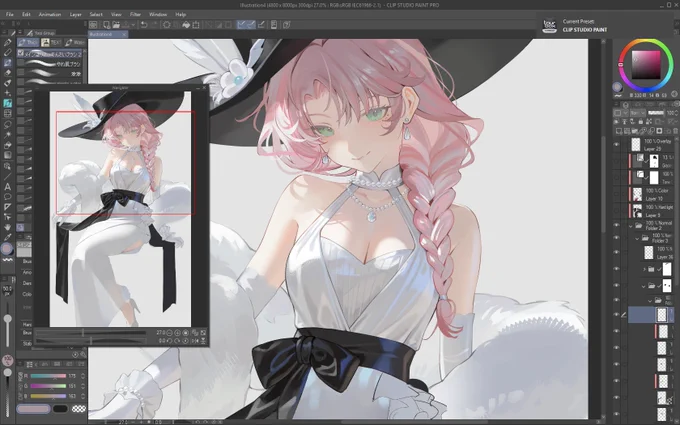Screen dimensions: 680x425
Task: Select the Eyedropper tool in the toolbox
Action: coord(7,237)
